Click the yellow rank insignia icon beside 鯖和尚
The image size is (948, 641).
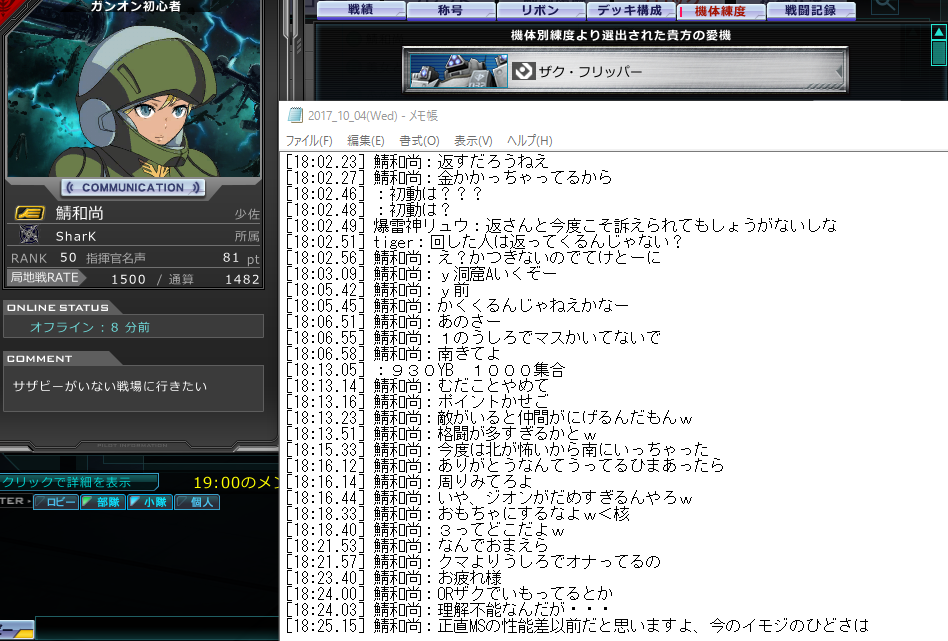[29, 213]
